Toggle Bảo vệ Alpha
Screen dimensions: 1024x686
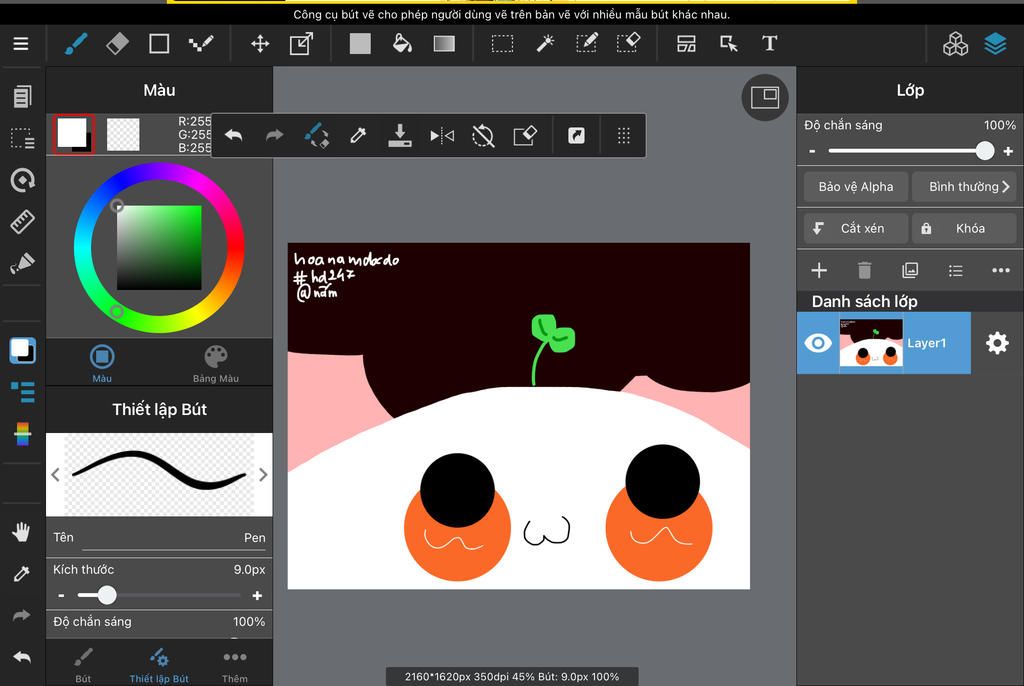(856, 187)
